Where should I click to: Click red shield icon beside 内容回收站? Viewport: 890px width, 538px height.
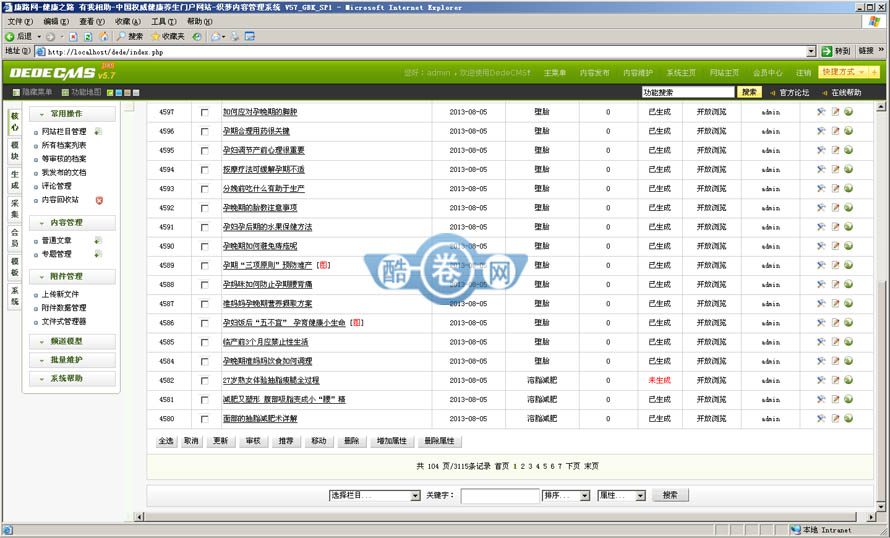tap(99, 200)
